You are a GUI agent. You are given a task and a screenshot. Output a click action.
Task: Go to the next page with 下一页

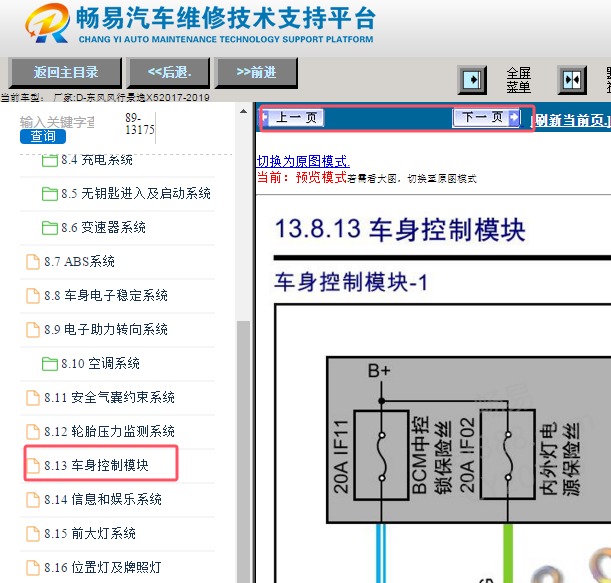click(486, 117)
